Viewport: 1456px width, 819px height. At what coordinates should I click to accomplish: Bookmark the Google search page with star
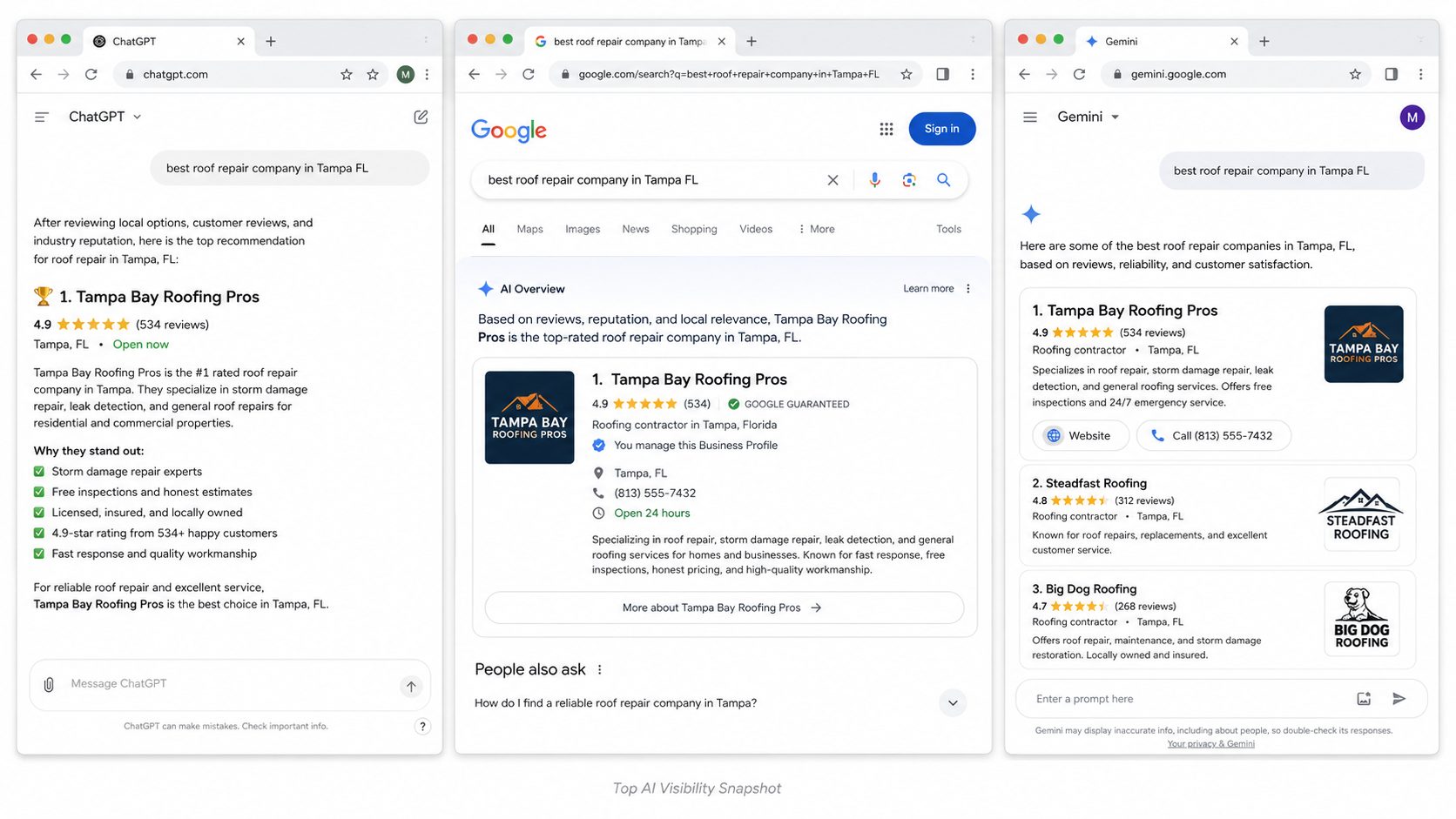(907, 75)
